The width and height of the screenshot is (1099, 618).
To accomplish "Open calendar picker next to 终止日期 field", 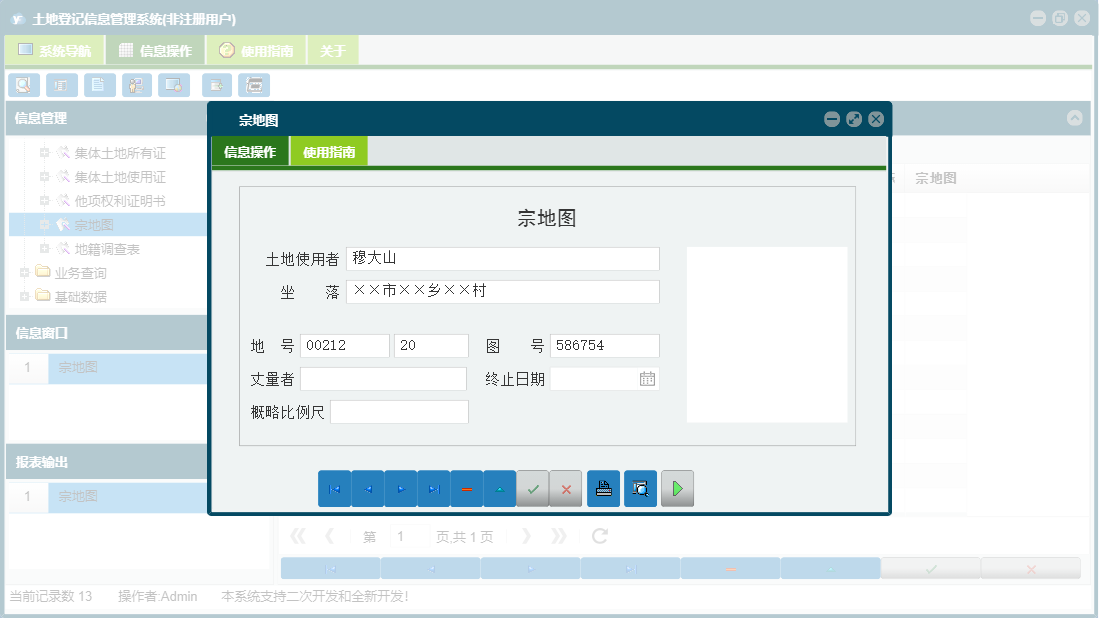I will [x=649, y=378].
